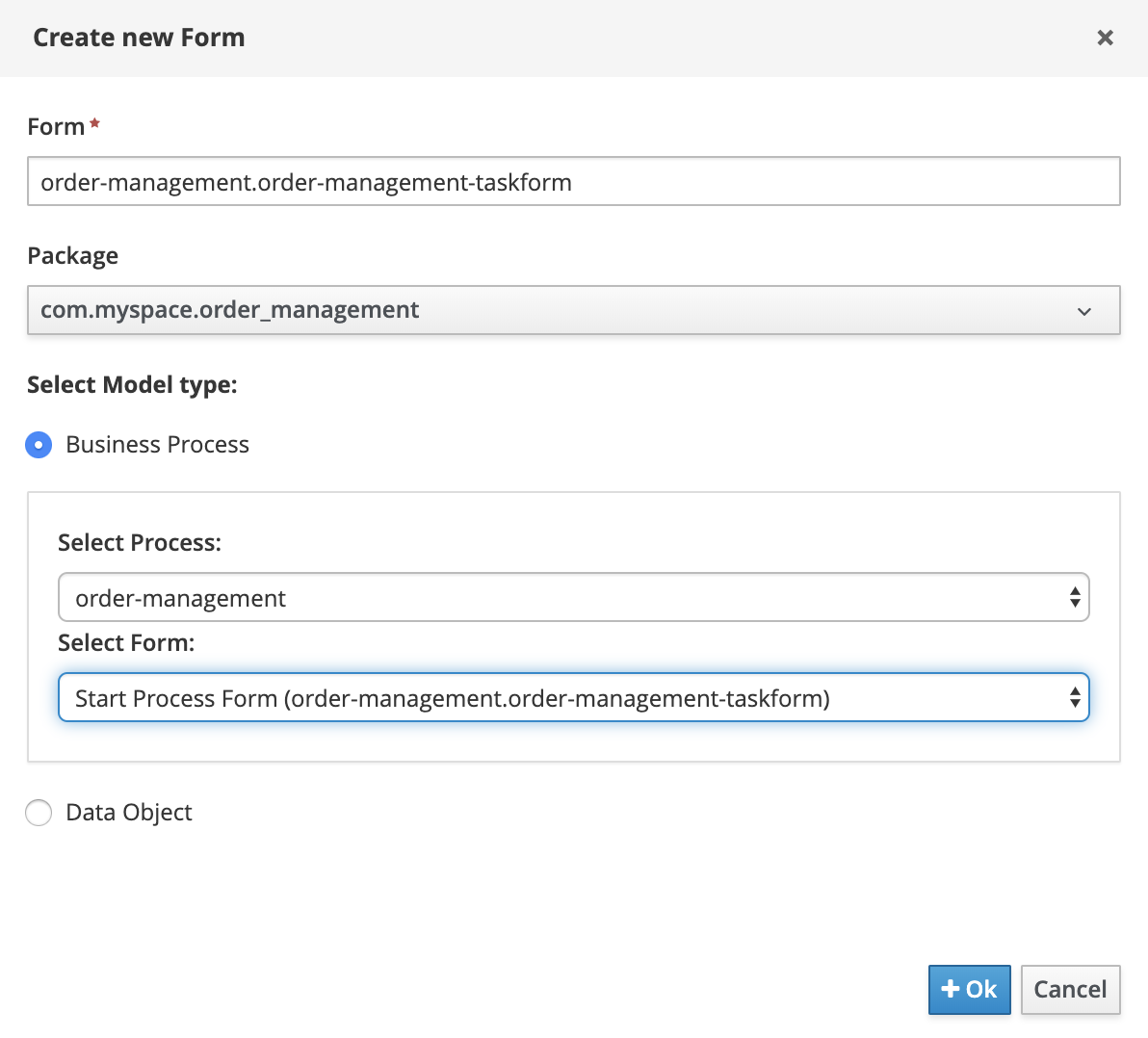Open the Select Form dropdown

coord(573,697)
